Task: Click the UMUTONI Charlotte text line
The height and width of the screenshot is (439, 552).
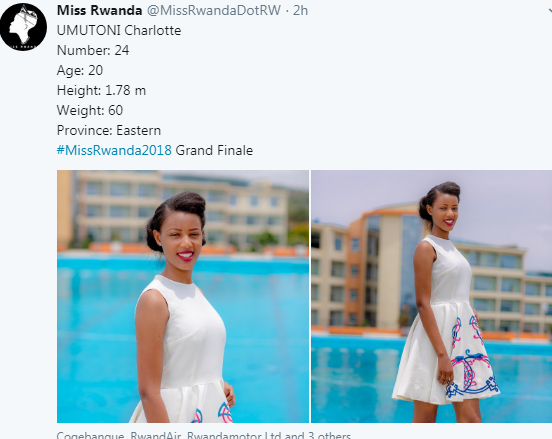Action: click(119, 31)
